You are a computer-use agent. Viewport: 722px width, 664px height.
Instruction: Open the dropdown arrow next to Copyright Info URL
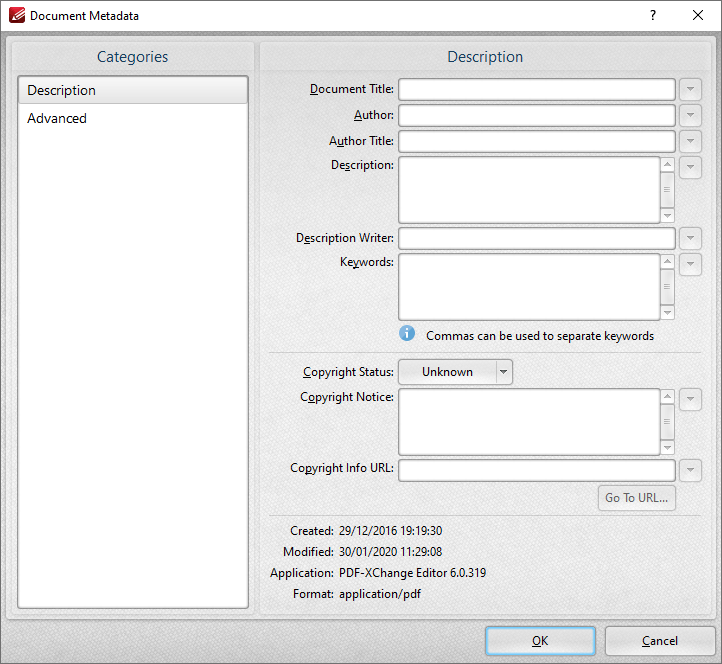[690, 470]
